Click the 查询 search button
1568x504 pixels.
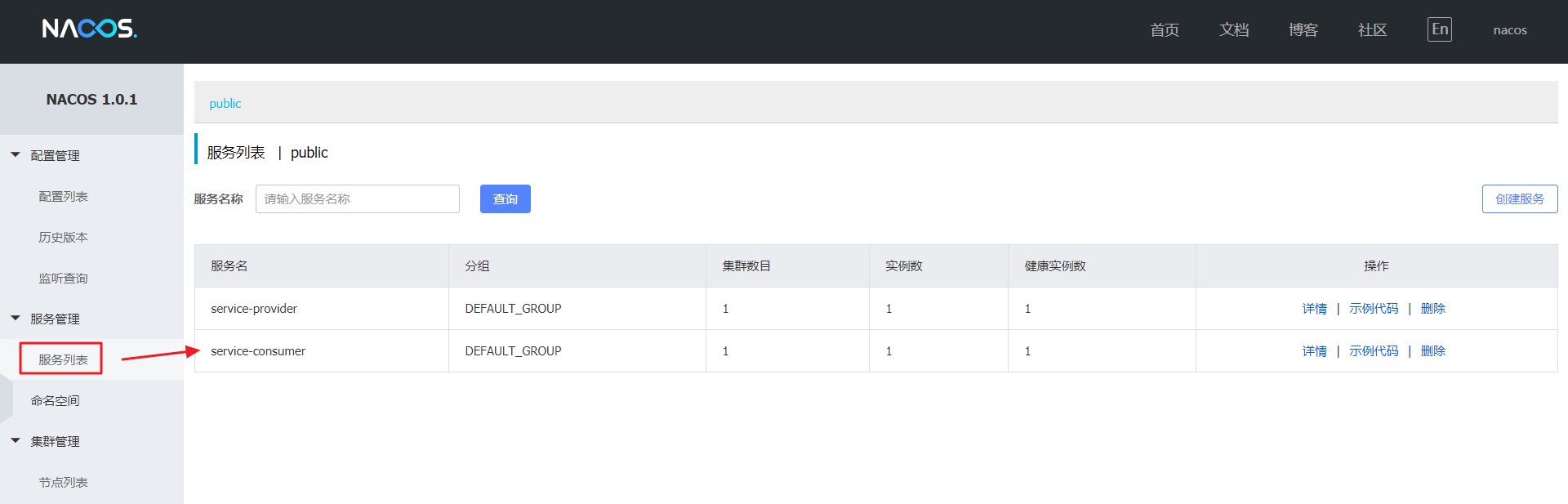[x=505, y=199]
